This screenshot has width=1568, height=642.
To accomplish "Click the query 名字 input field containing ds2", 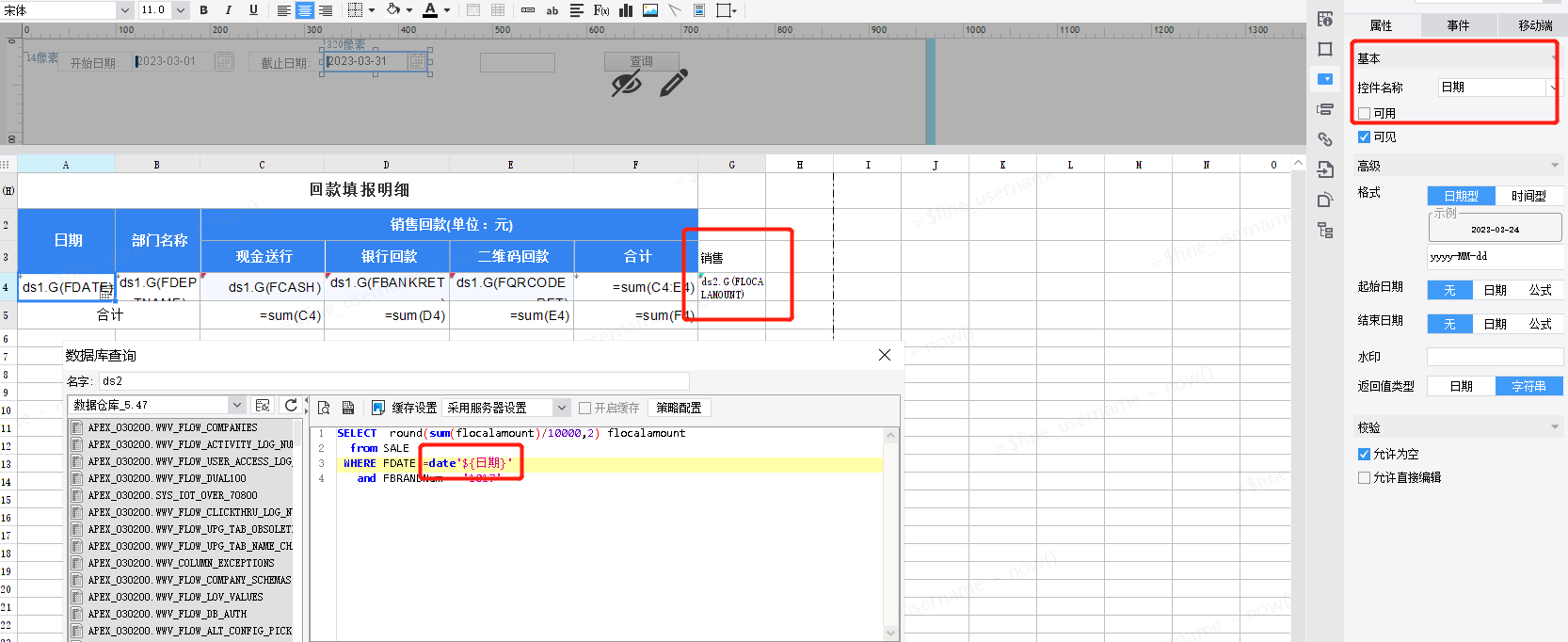I will pos(394,381).
